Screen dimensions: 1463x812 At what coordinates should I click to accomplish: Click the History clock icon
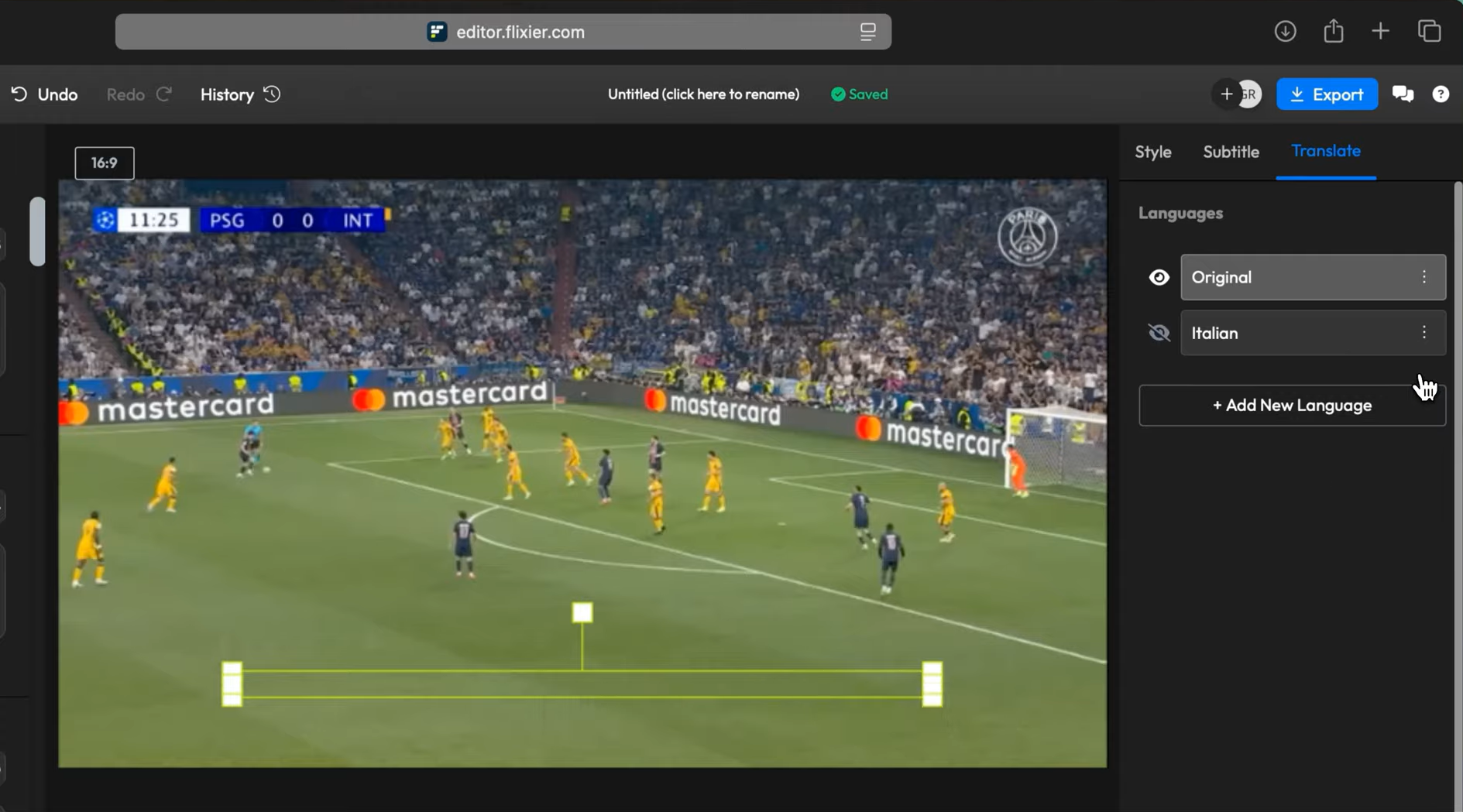tap(271, 94)
